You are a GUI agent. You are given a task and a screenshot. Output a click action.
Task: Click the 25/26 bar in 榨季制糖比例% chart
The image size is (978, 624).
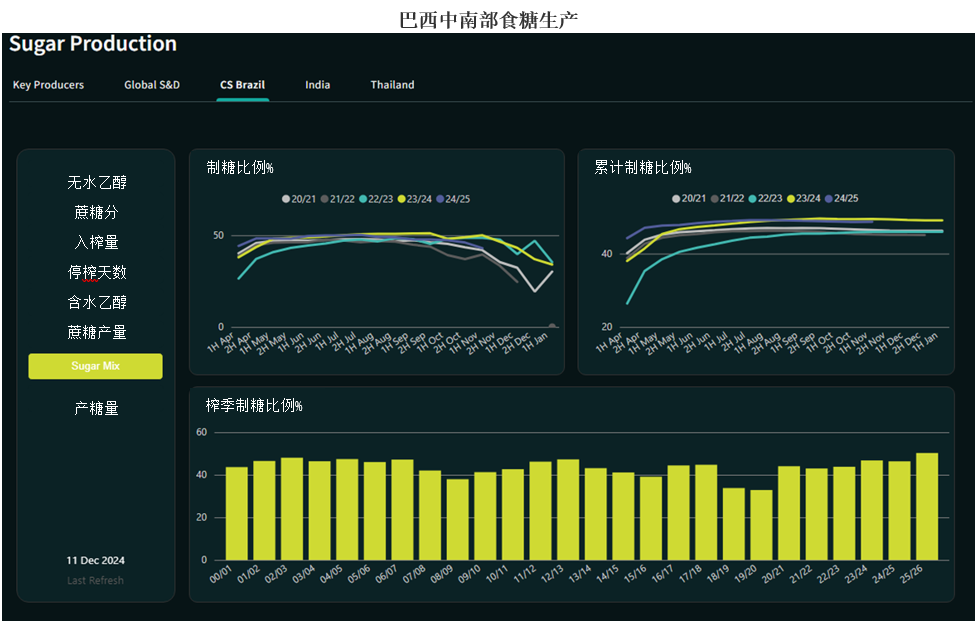[x=927, y=506]
